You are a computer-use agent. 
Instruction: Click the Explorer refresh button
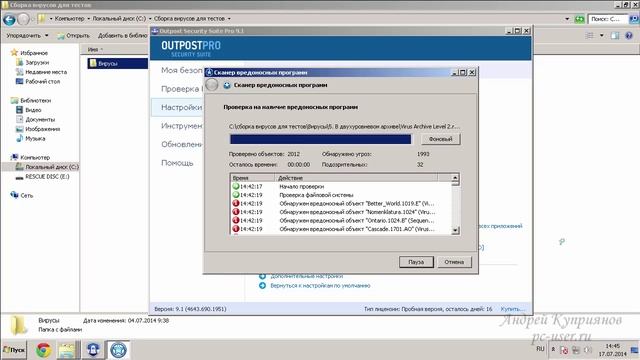coord(579,19)
